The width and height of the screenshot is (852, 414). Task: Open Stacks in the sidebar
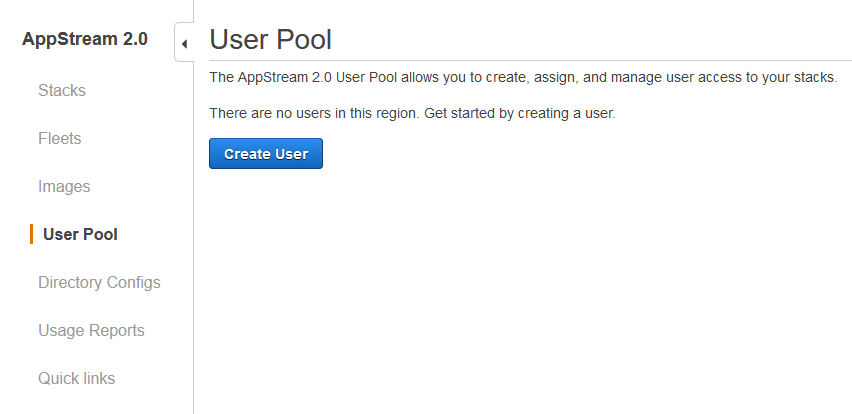(62, 90)
